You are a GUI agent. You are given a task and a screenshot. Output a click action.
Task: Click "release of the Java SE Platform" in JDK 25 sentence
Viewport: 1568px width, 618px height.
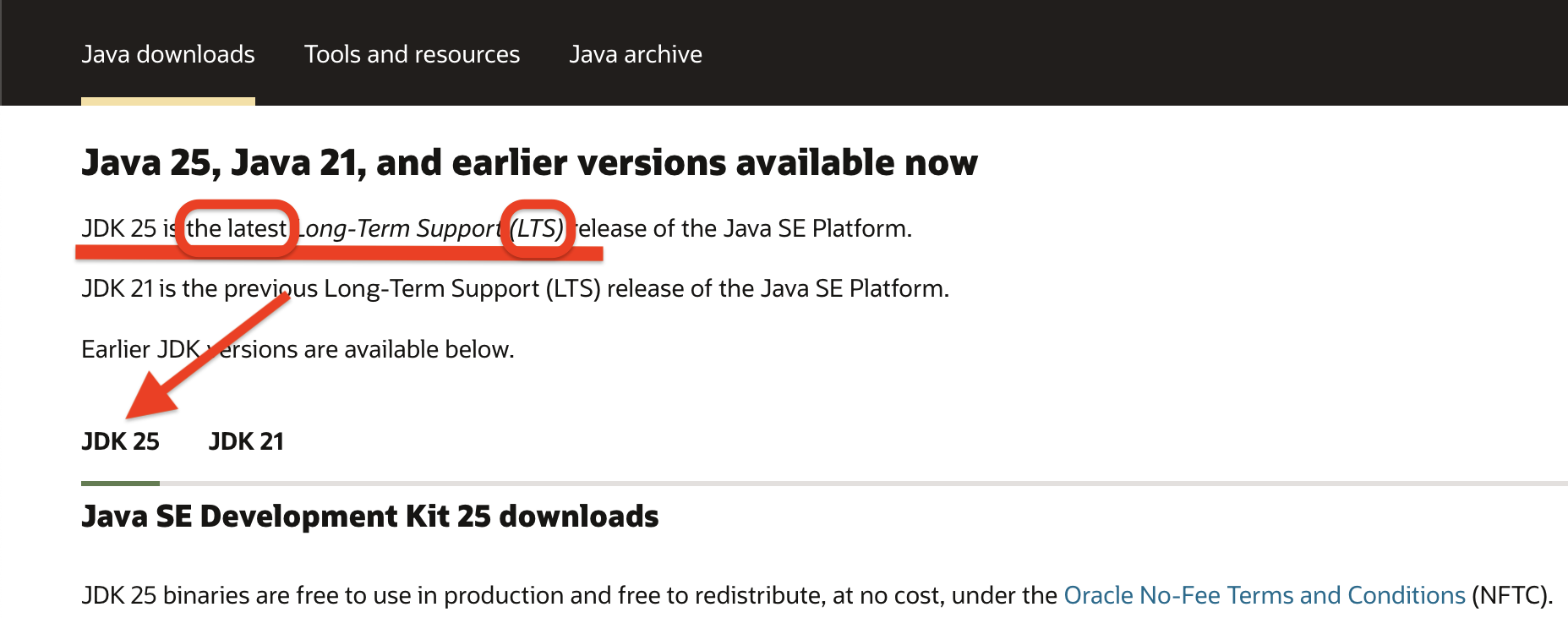744,228
